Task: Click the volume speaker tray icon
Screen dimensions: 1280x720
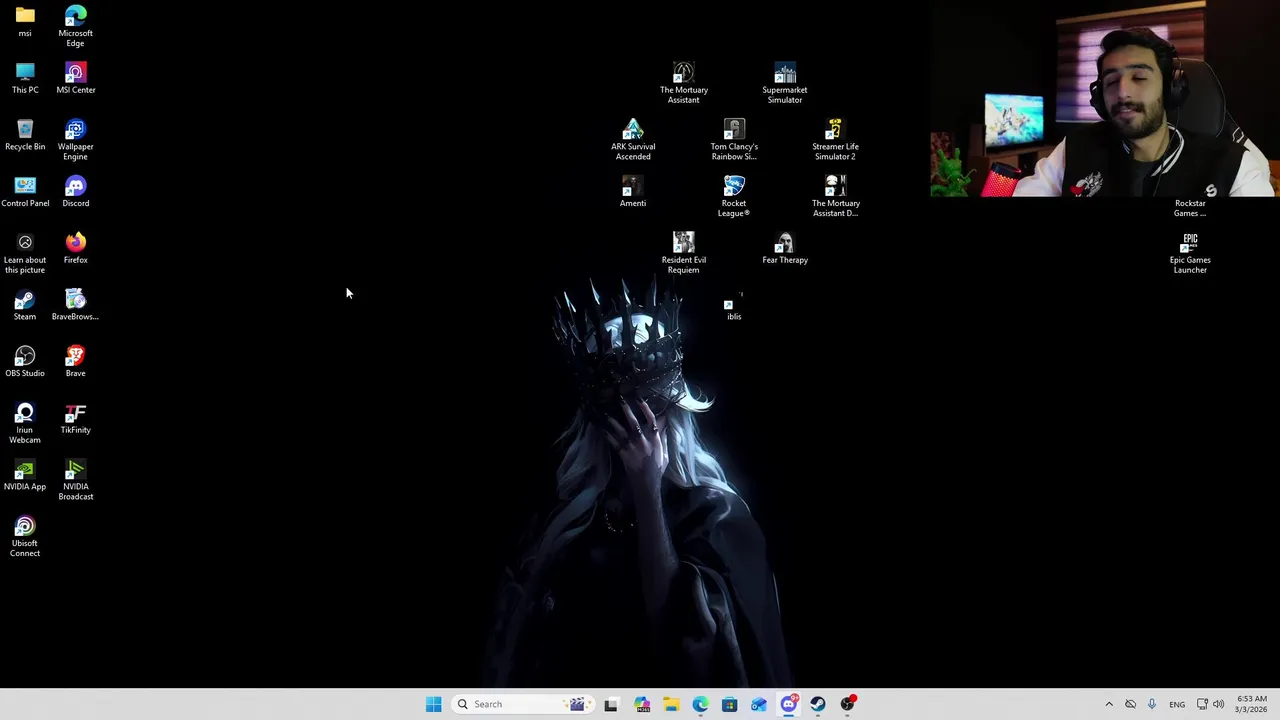Action: click(1218, 704)
